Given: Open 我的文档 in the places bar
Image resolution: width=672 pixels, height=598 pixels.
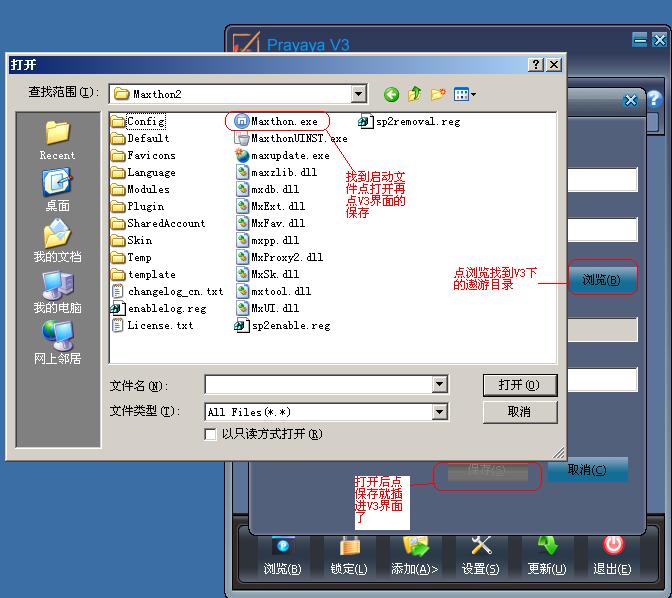Looking at the screenshot, I should tap(57, 241).
